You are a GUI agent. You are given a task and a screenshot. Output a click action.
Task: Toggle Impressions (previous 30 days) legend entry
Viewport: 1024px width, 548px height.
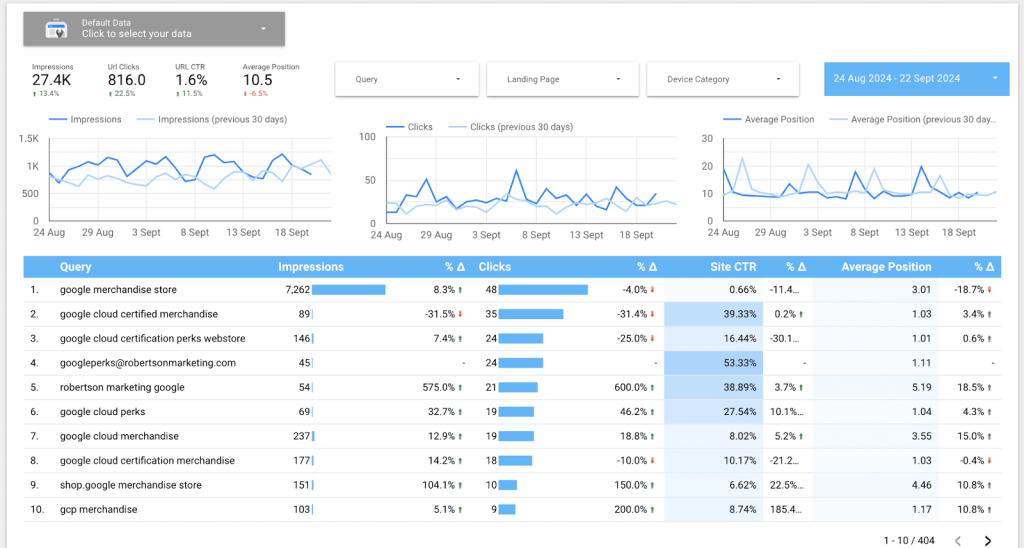212,120
